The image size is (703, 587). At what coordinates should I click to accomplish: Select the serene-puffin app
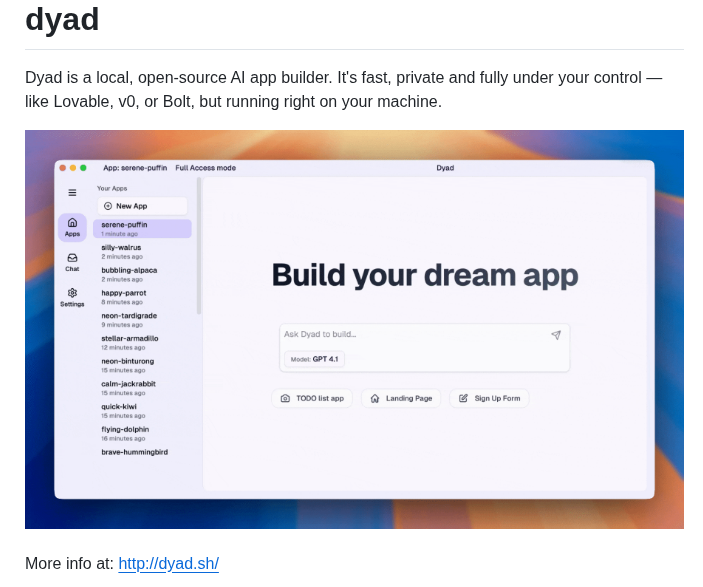143,229
